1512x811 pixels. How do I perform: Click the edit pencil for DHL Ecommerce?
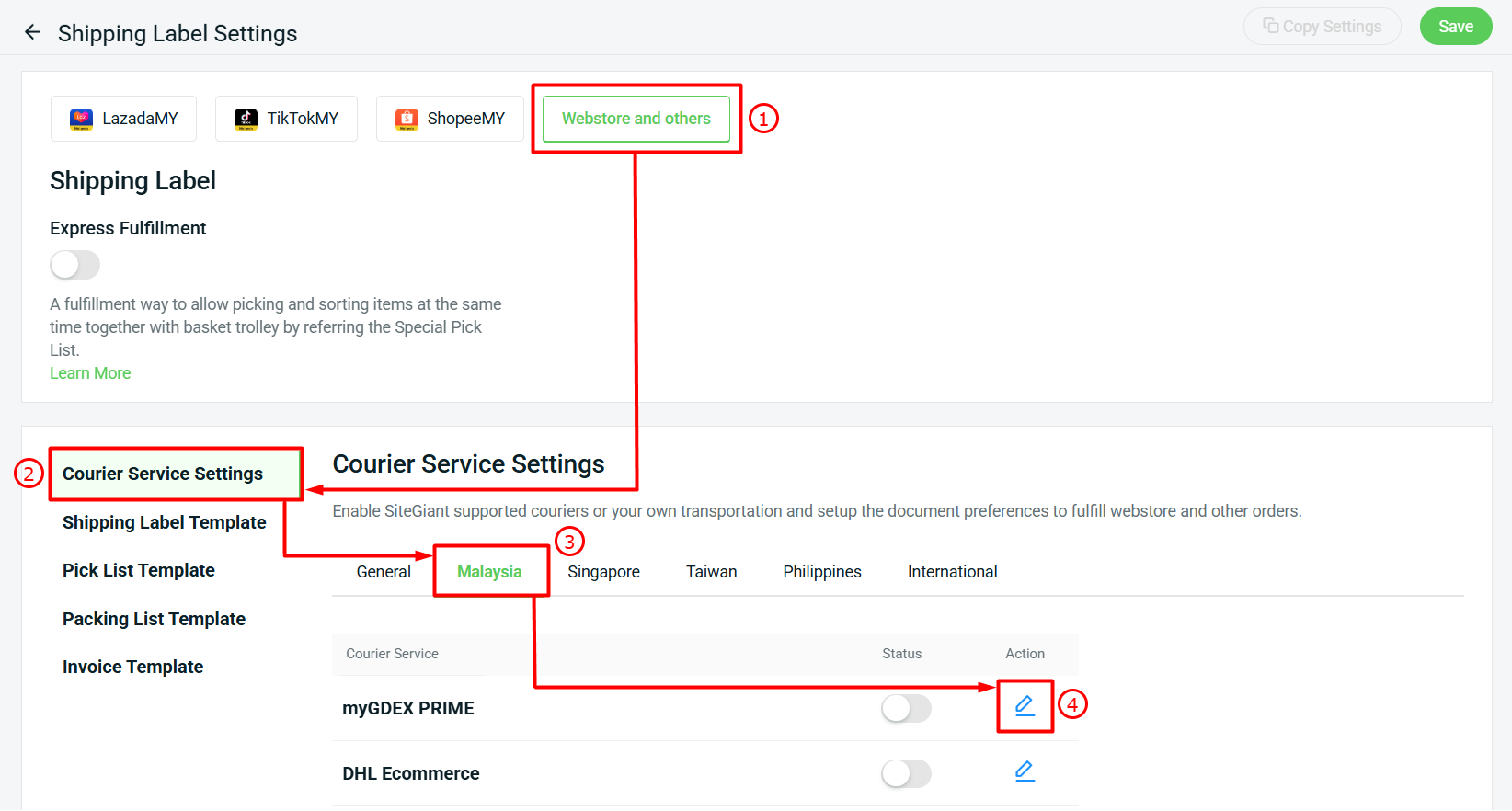pos(1025,771)
